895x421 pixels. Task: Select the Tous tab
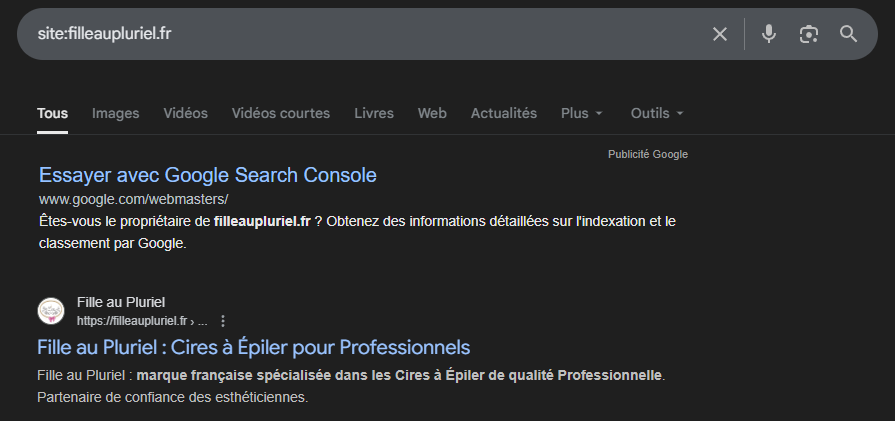(x=53, y=114)
